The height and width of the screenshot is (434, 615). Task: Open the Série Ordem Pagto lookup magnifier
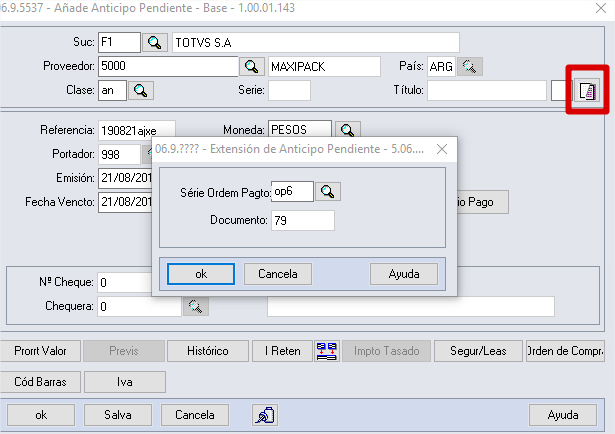pos(328,191)
